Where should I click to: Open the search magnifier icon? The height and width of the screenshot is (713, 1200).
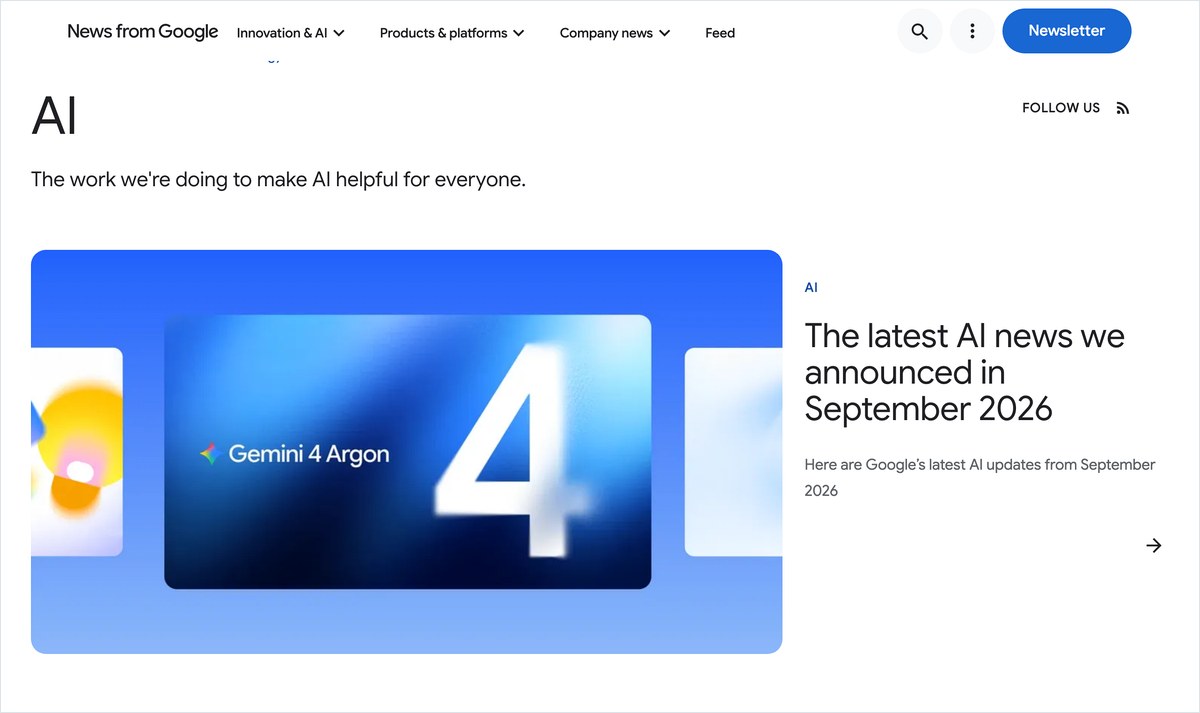click(920, 31)
